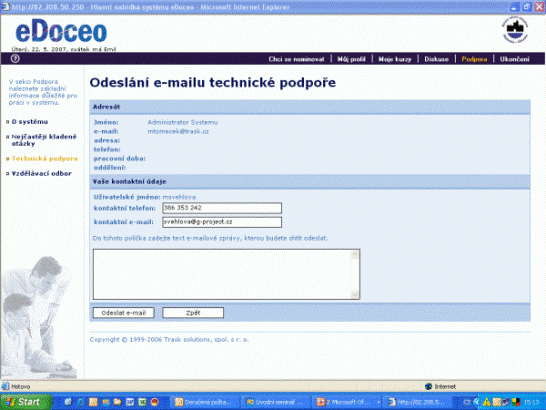Image resolution: width=546 pixels, height=410 pixels.
Task: Open the Moje kurzy menu item
Action: coord(395,59)
